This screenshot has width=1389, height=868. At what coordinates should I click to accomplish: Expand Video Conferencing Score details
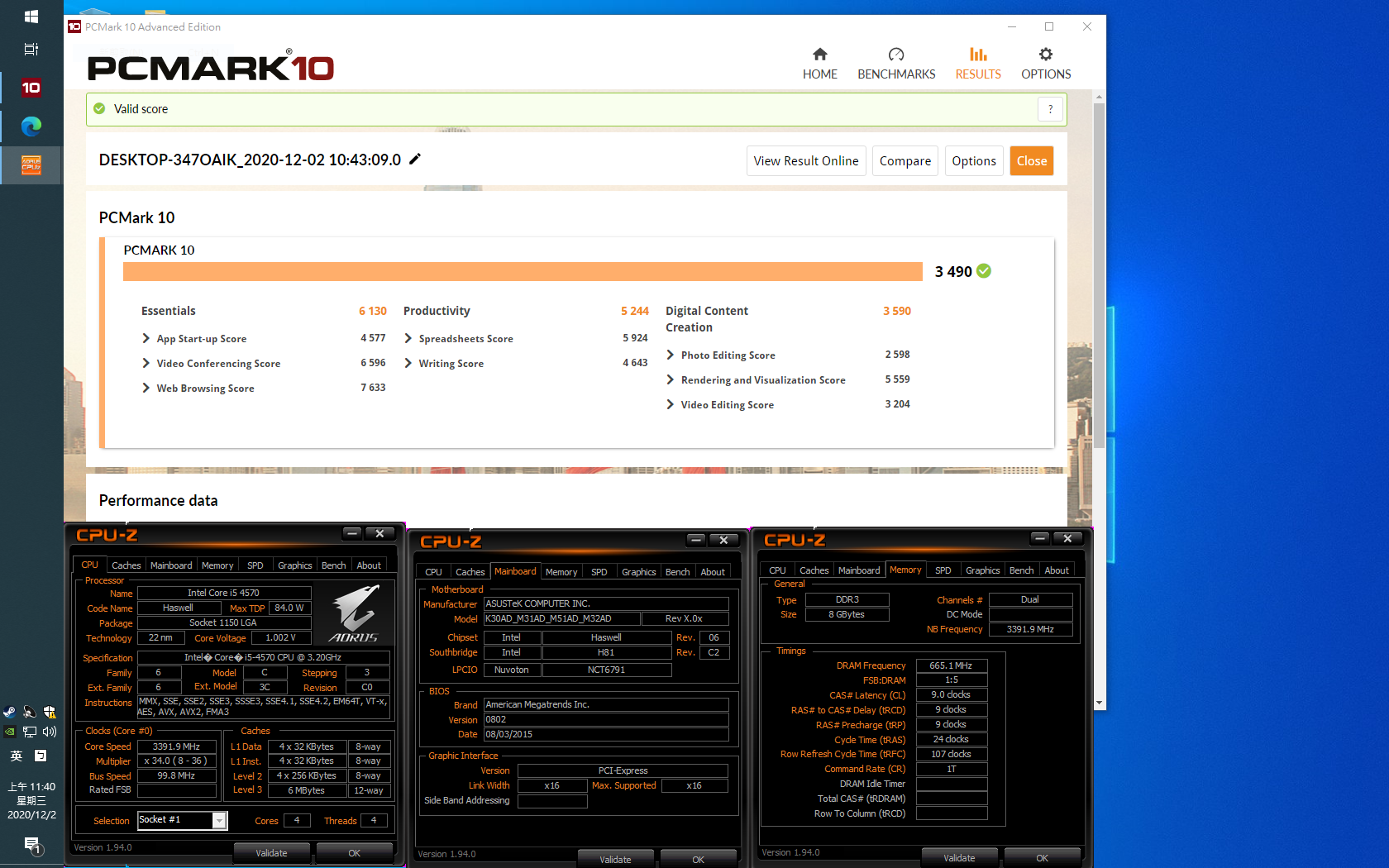coord(146,363)
